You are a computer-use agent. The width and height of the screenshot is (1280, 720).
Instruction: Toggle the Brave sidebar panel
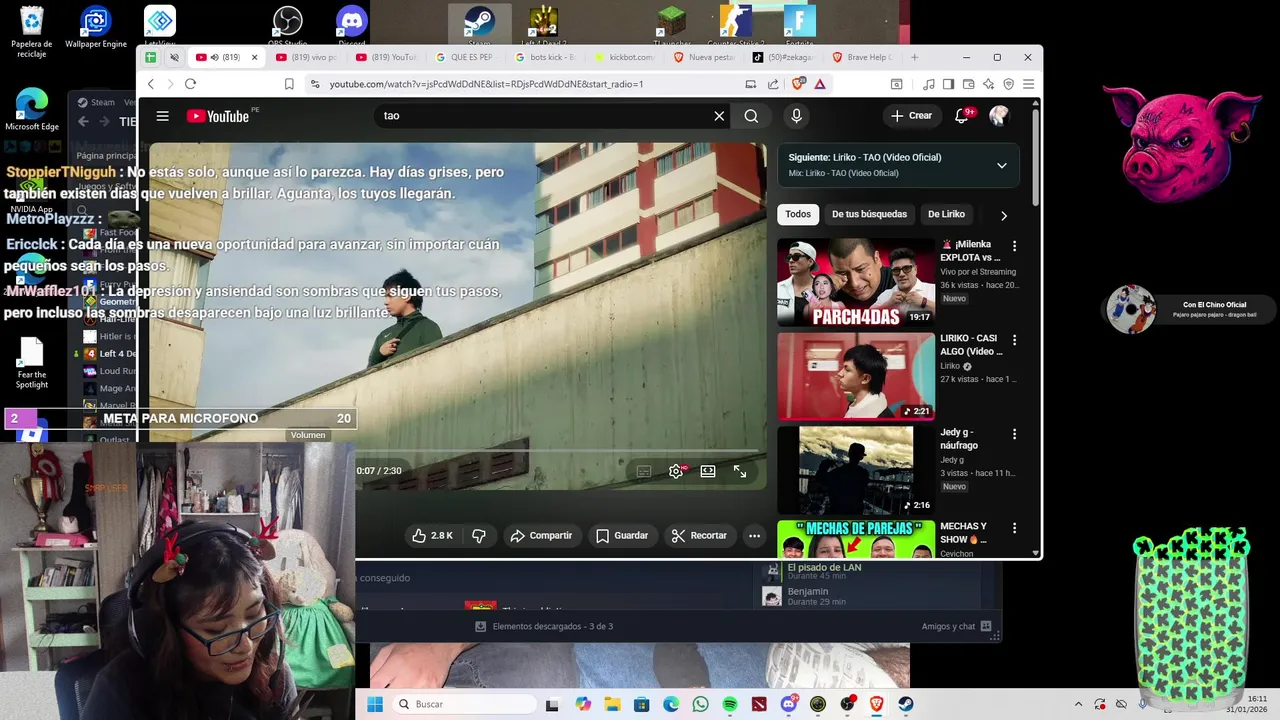click(949, 84)
